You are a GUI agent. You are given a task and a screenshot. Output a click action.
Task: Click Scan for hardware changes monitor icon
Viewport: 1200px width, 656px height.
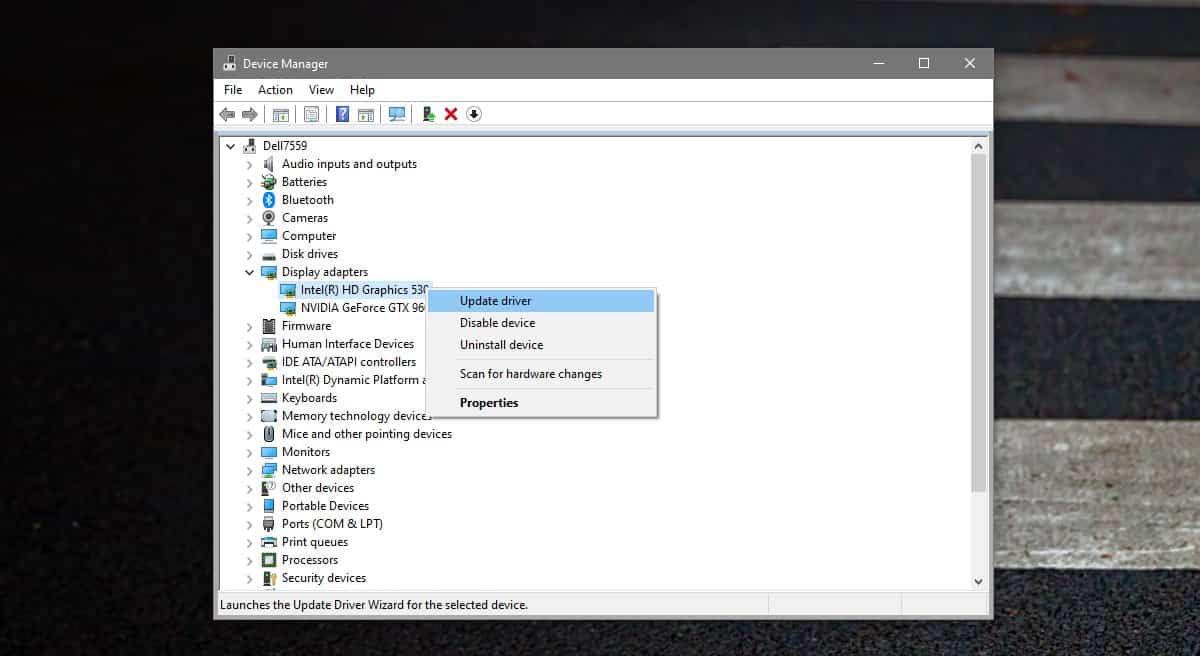click(397, 114)
